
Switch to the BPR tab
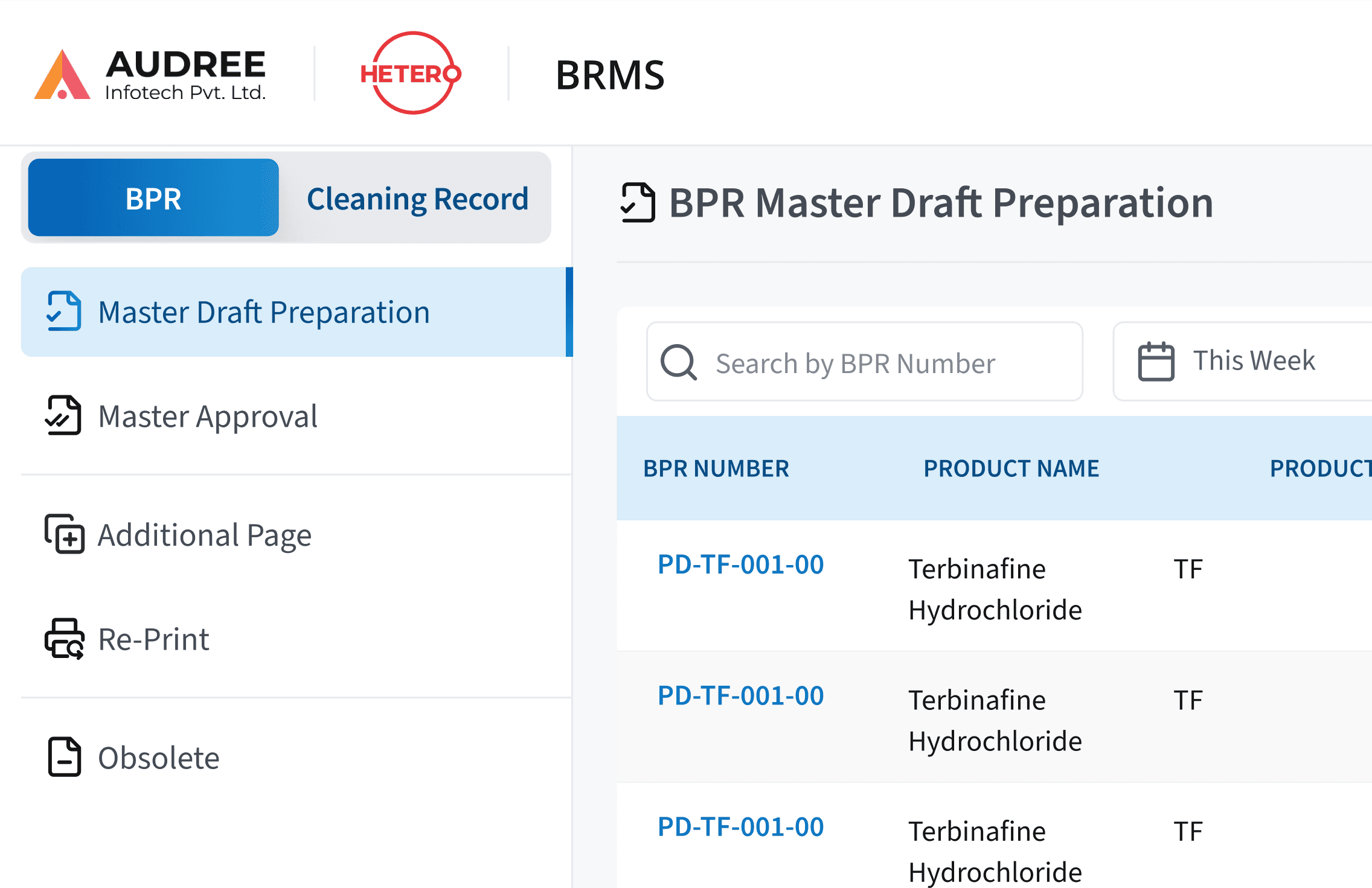[153, 197]
